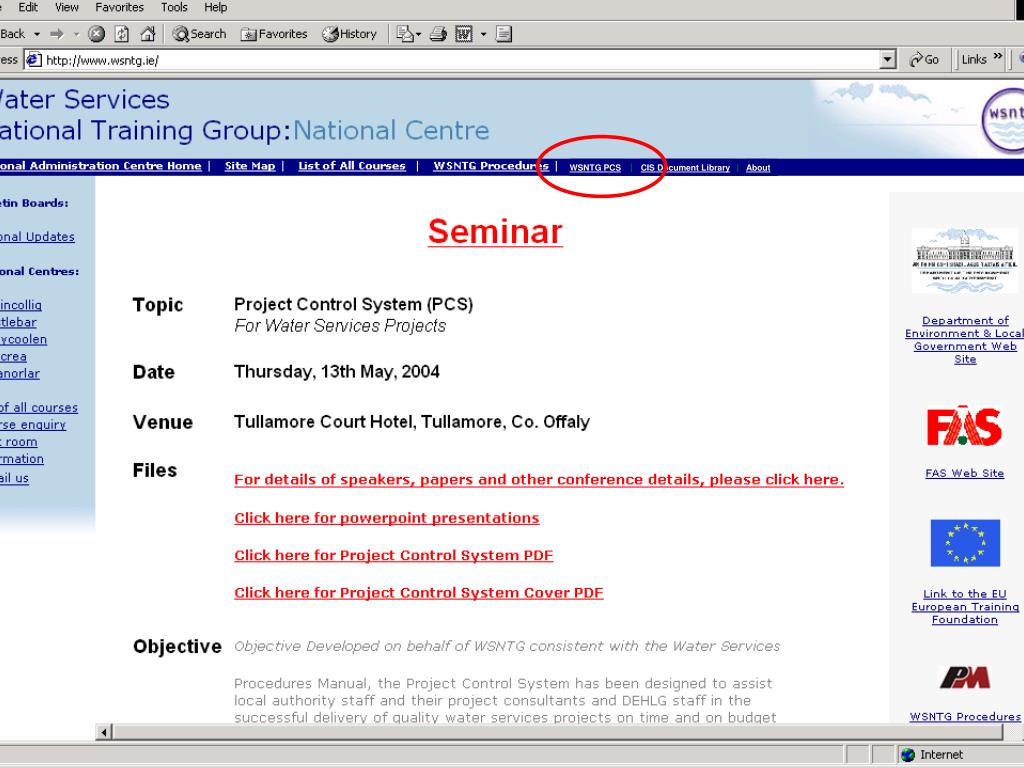
Task: Open speakers, papers and conference details link
Action: pyautogui.click(x=539, y=480)
